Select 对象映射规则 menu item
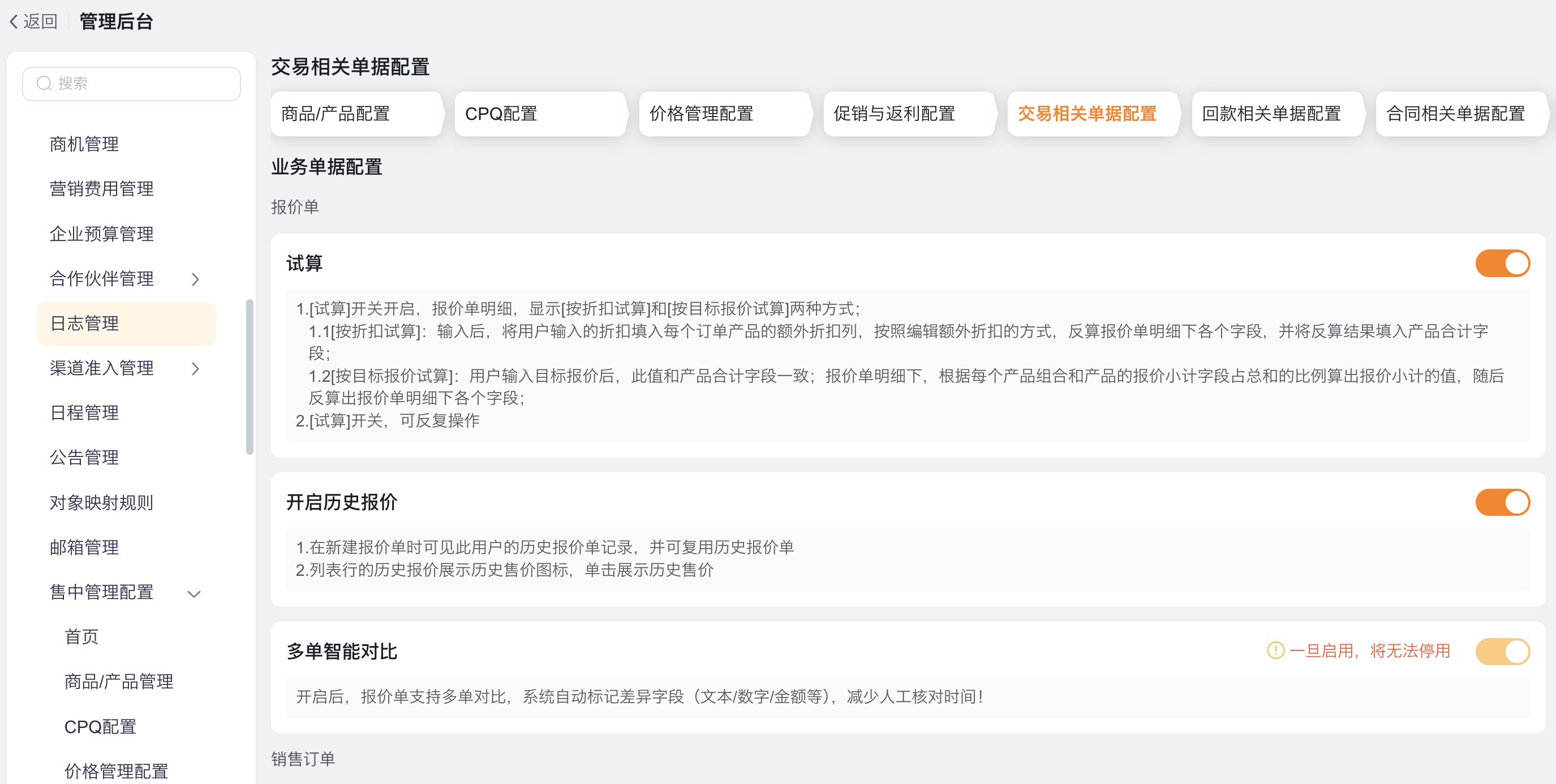Viewport: 1556px width, 784px height. pyautogui.click(x=101, y=502)
